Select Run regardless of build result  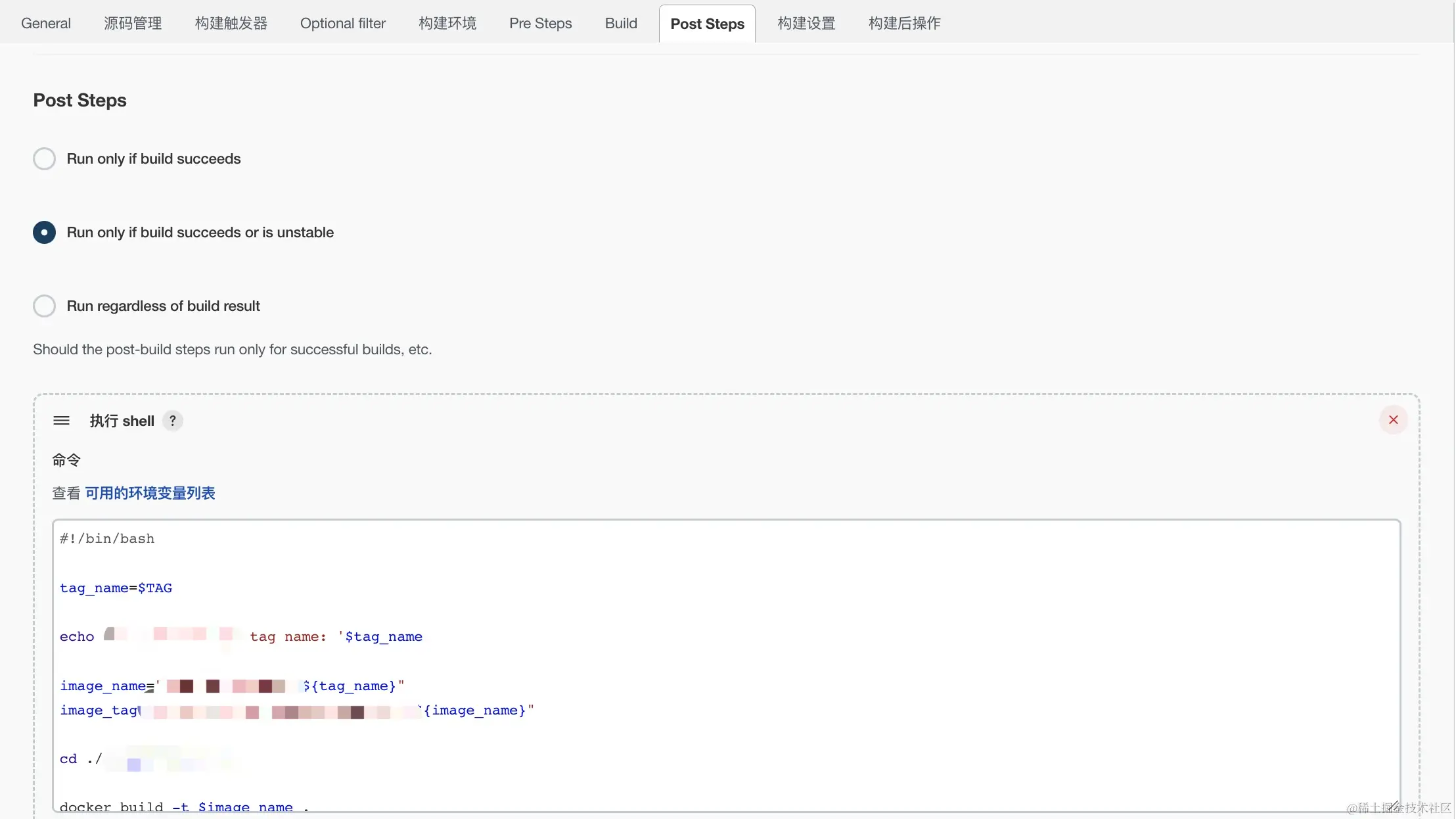point(44,306)
